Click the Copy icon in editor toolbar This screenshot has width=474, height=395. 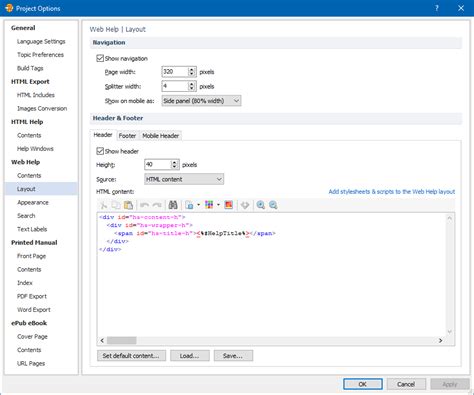coord(116,205)
